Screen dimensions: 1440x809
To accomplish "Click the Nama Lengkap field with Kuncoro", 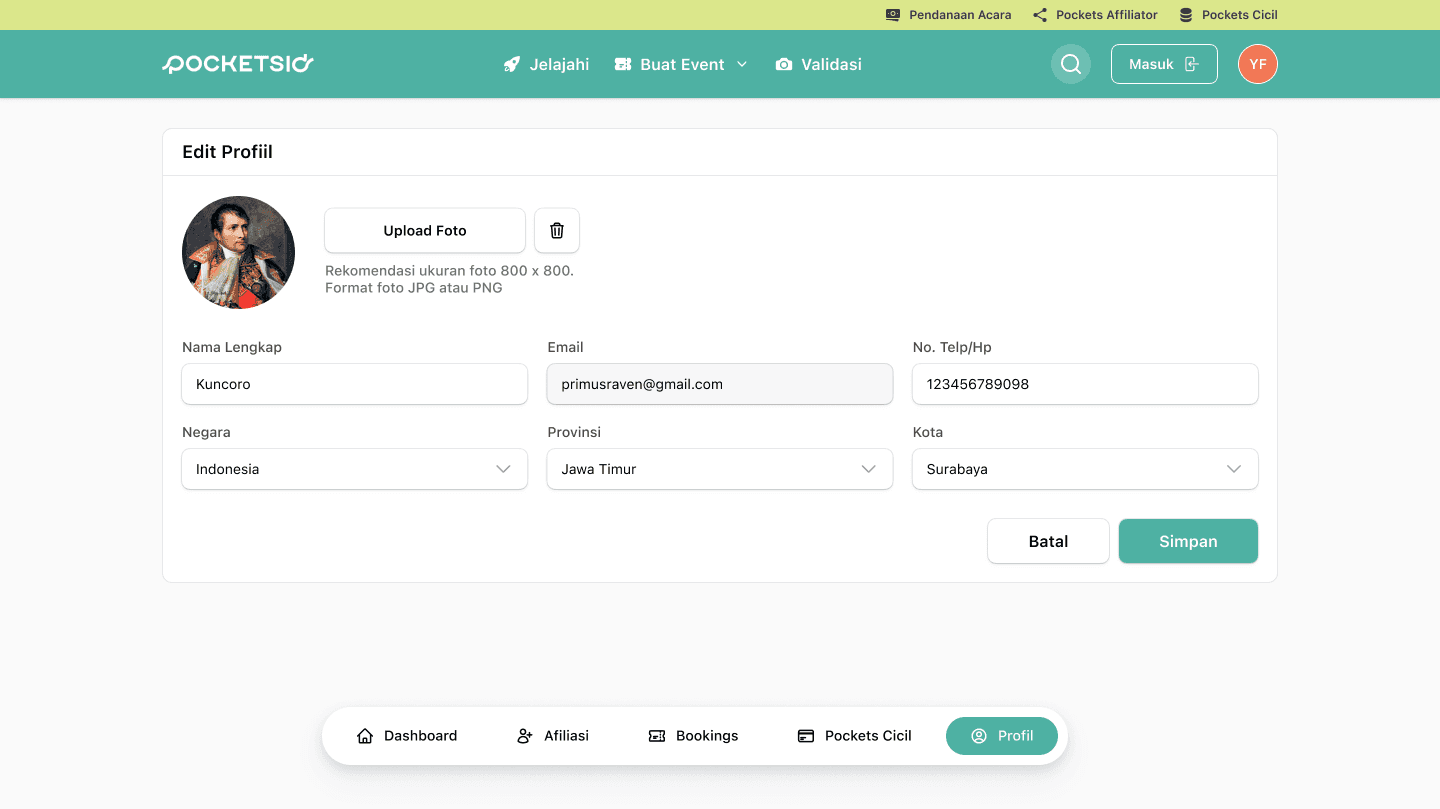I will [354, 384].
